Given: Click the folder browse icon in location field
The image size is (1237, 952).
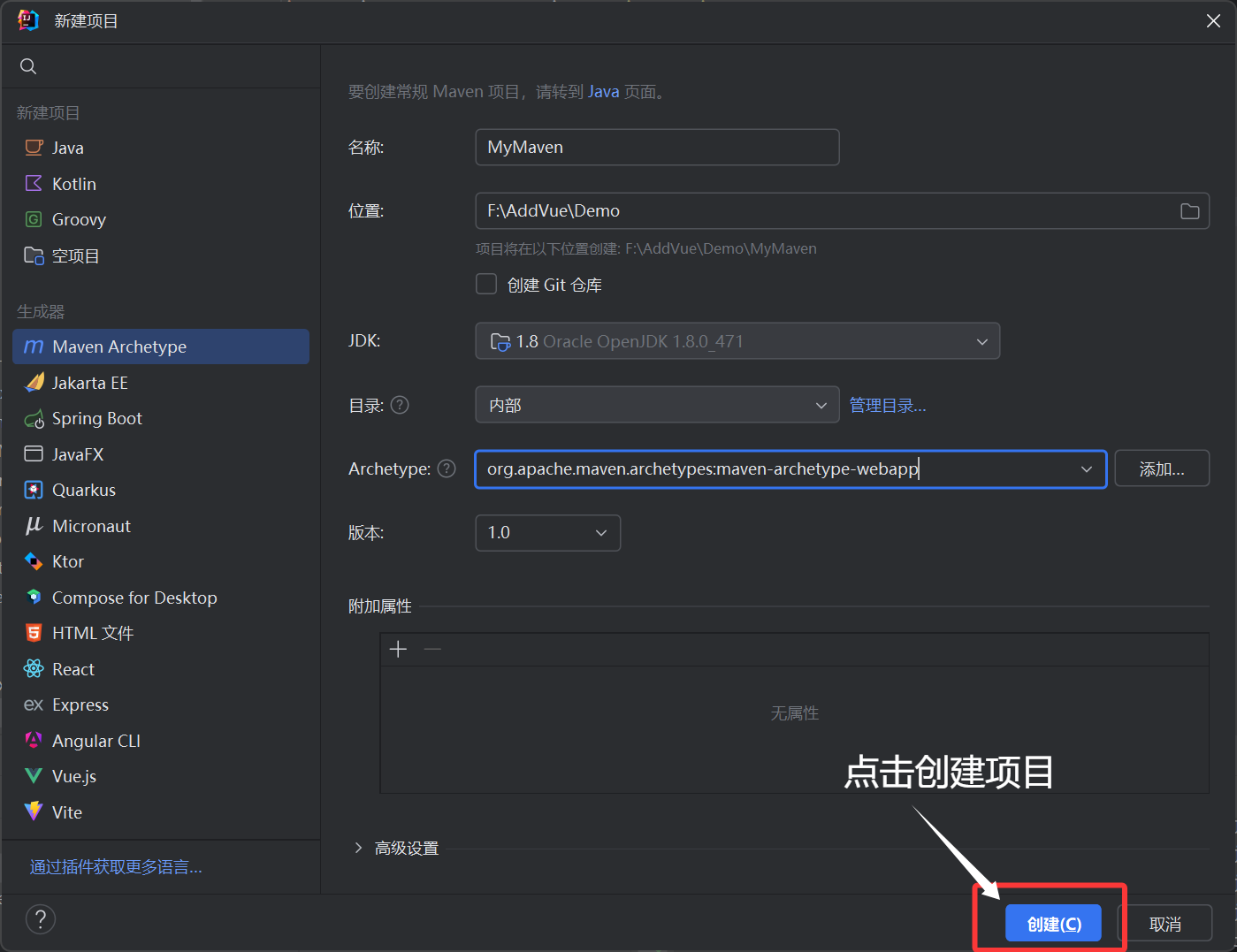Looking at the screenshot, I should 1189,211.
